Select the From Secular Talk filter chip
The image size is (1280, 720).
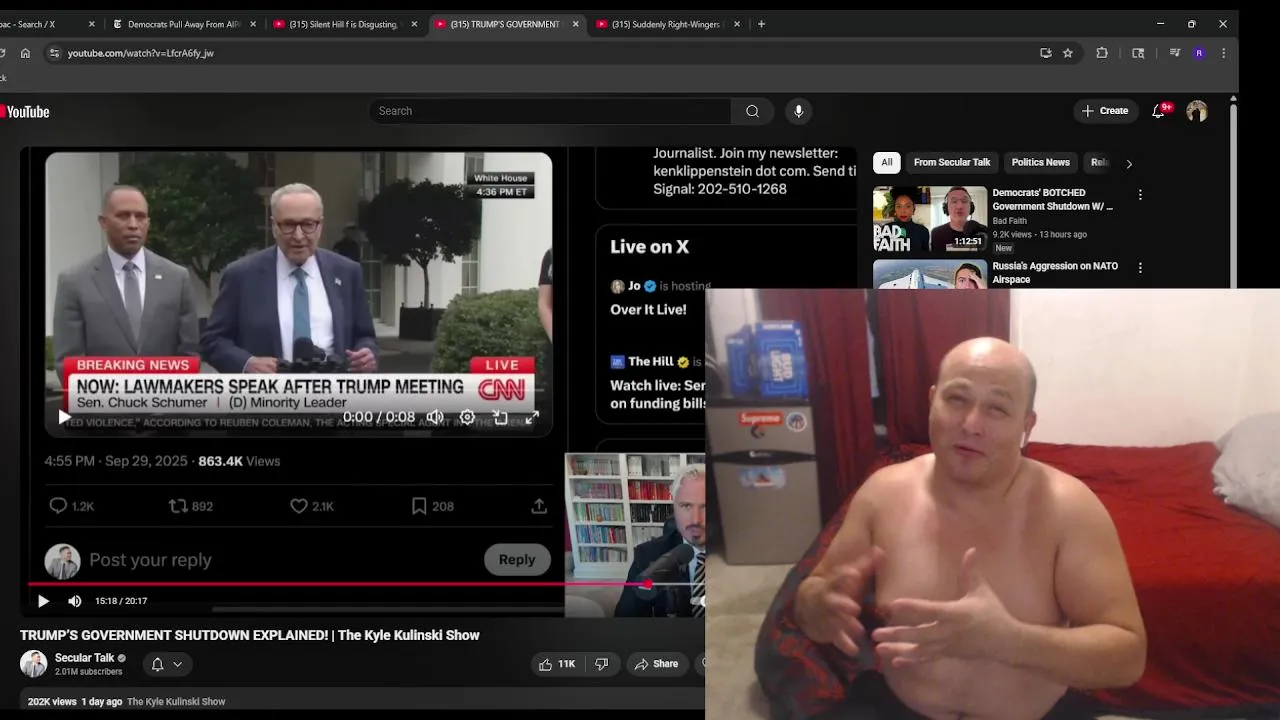952,162
